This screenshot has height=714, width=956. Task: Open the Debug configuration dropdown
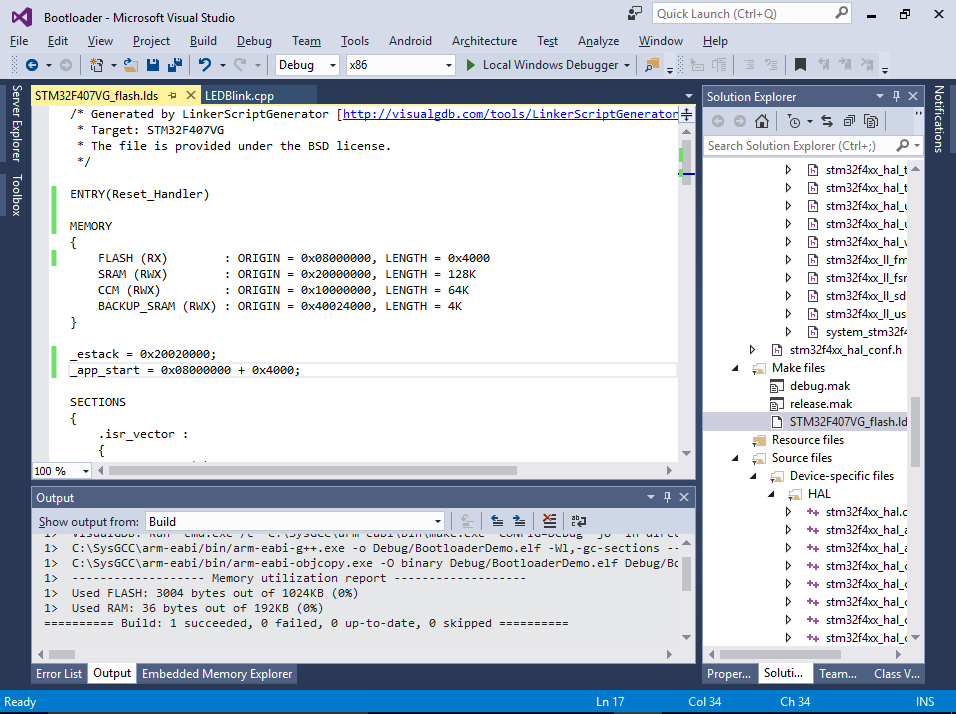pos(332,65)
